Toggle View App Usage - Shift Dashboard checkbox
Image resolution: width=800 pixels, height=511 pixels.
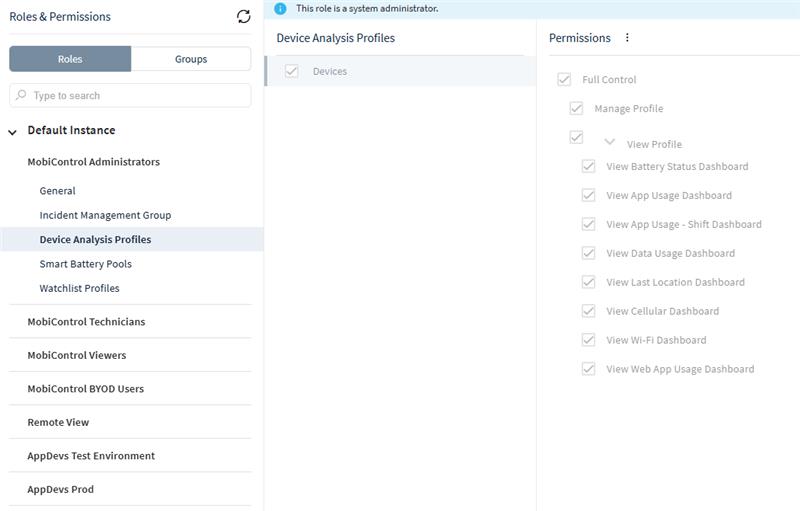point(588,224)
